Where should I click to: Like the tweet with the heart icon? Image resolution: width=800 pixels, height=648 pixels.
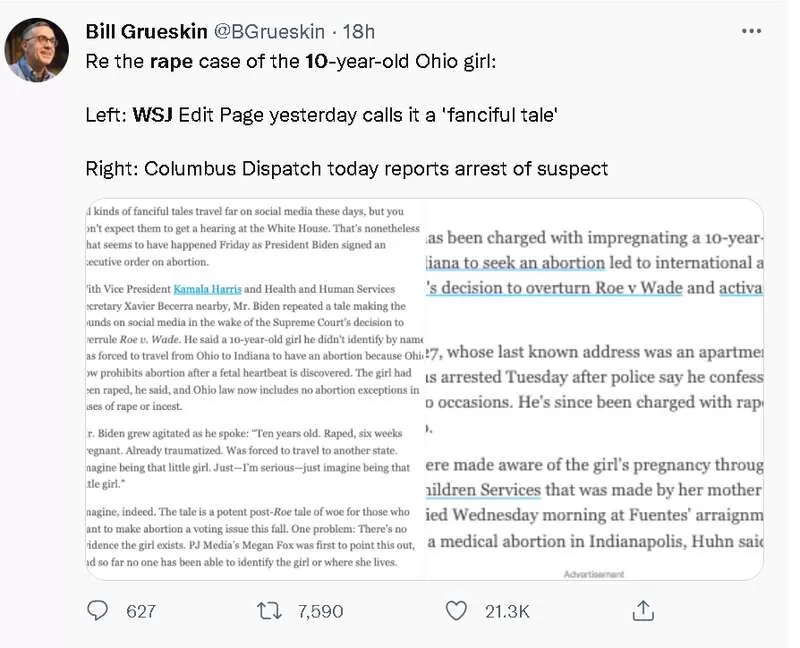click(456, 611)
